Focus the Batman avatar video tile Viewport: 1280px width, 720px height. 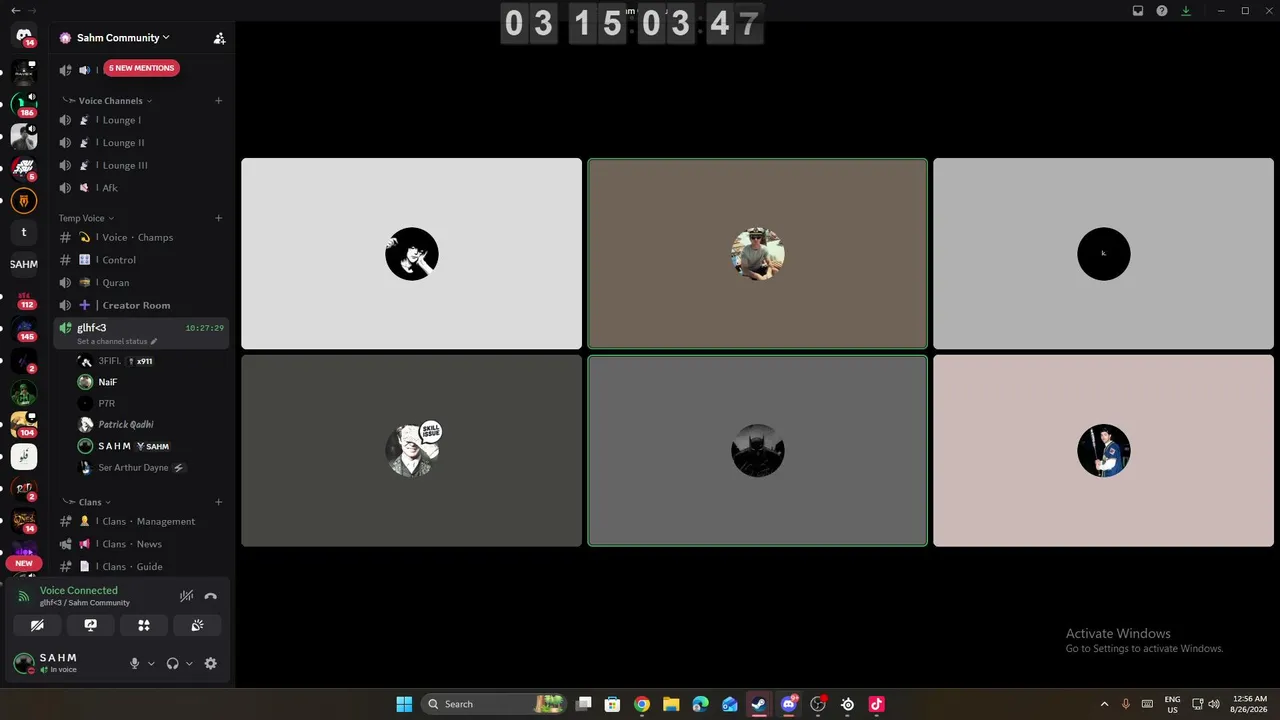(757, 451)
